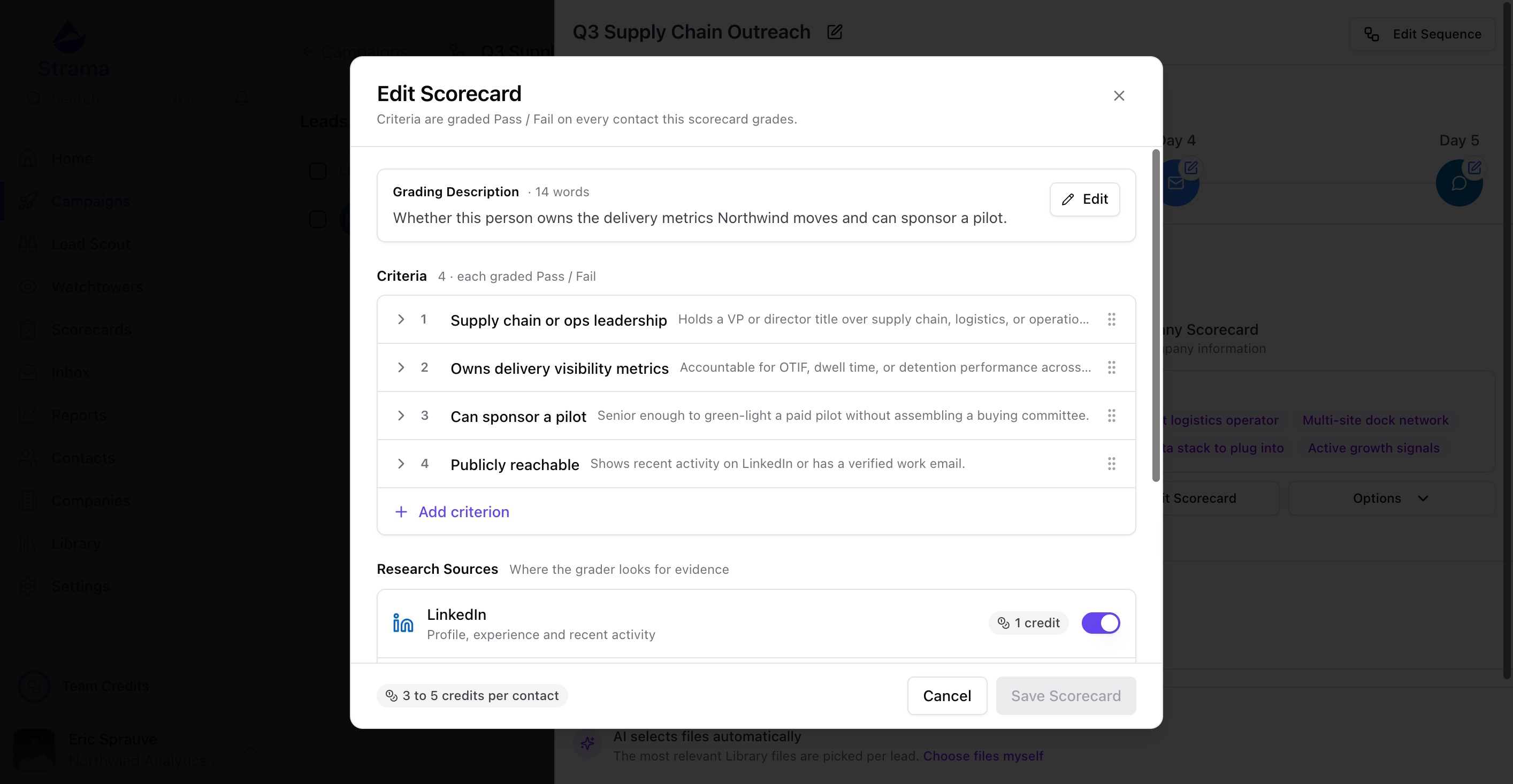Click the Save Scorecard button
Screen dimensions: 1513x784
coord(1065,696)
